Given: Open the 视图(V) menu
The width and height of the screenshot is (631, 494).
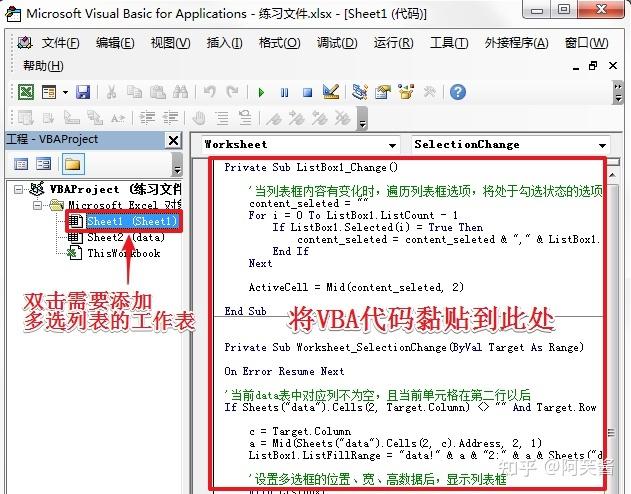Looking at the screenshot, I should (170, 43).
